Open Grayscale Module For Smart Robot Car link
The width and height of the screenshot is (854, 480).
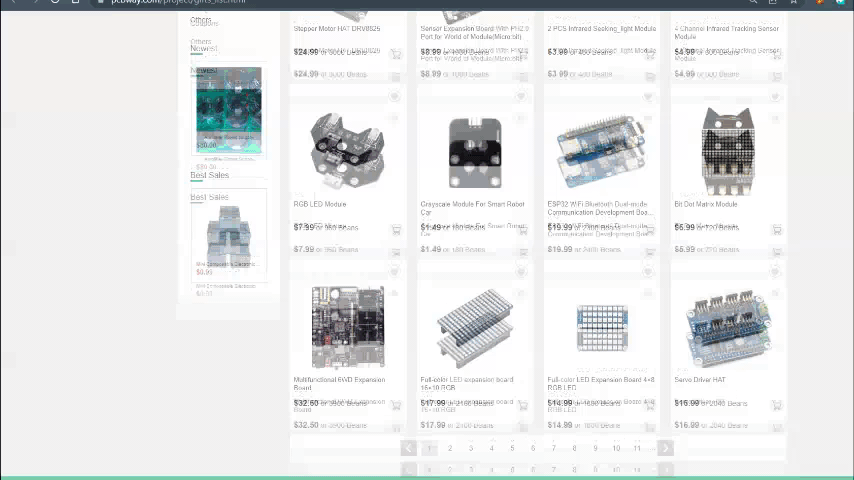pyautogui.click(x=472, y=208)
